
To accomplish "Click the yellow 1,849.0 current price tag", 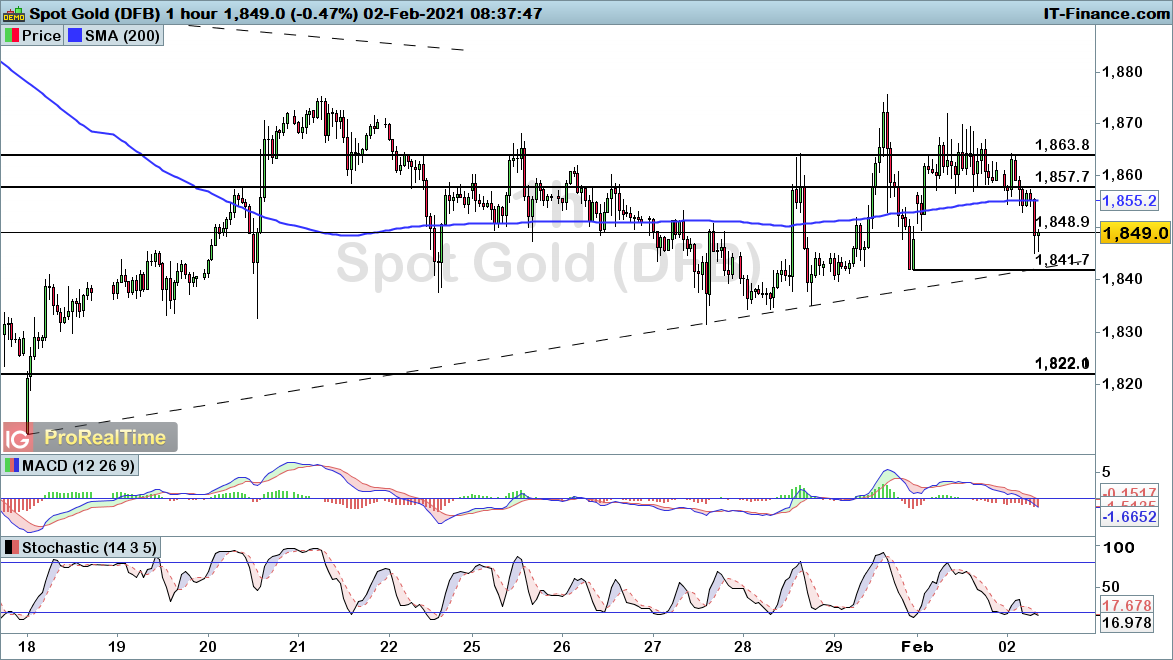I will pos(1135,233).
